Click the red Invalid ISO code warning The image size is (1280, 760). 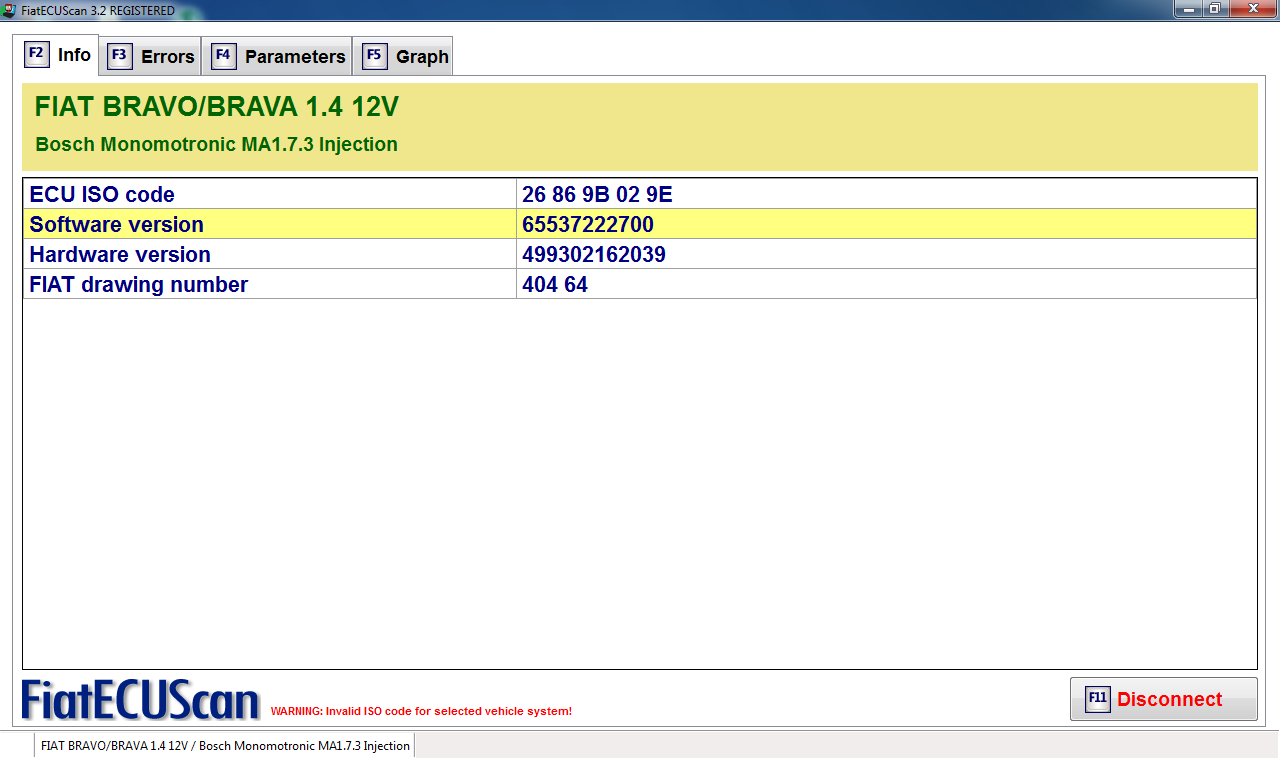(x=421, y=711)
